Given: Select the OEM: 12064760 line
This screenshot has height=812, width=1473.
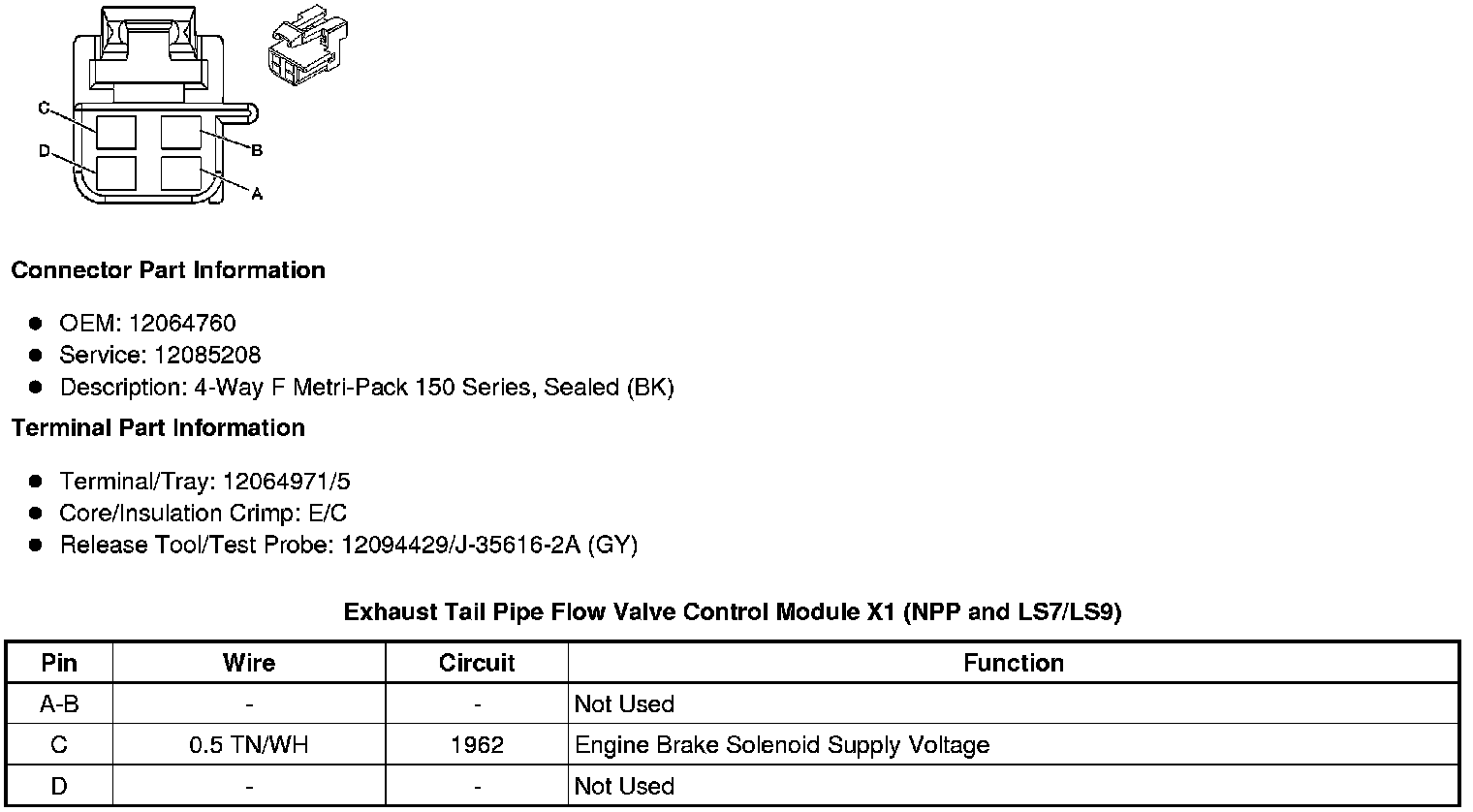Looking at the screenshot, I should 147,324.
